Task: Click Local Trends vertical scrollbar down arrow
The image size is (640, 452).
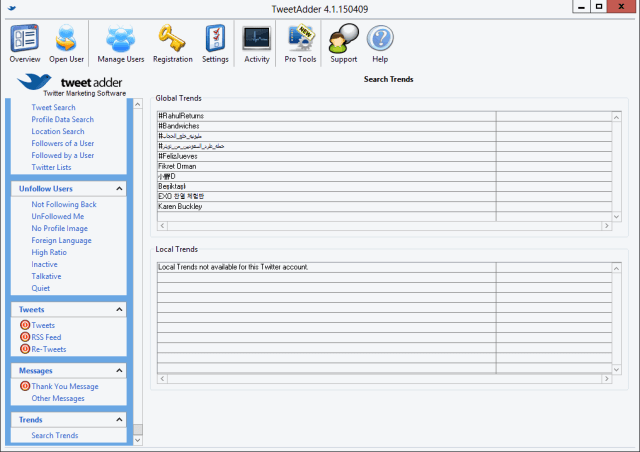Action: [x=616, y=370]
